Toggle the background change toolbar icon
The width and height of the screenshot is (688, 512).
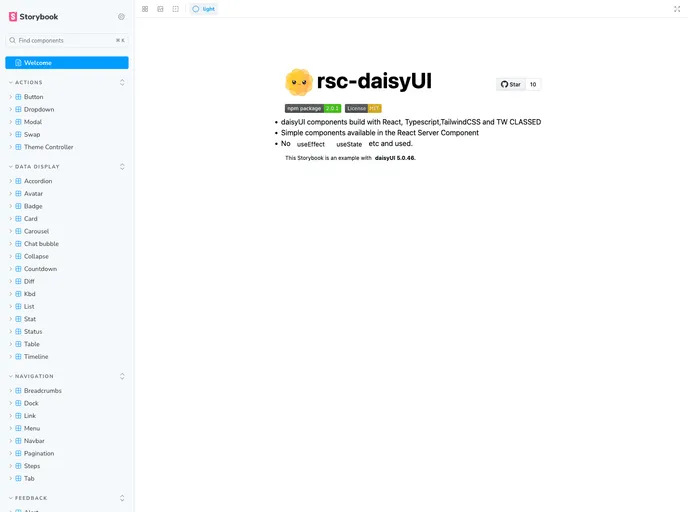click(x=161, y=9)
